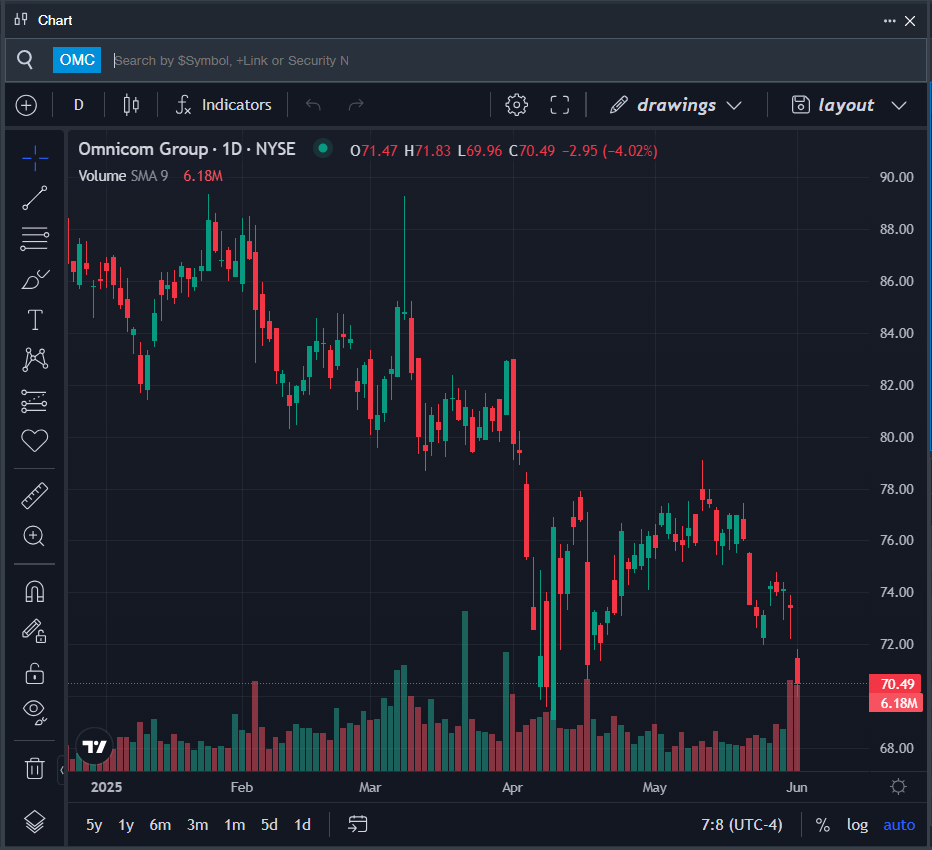Activate the zoom in tool

(34, 536)
